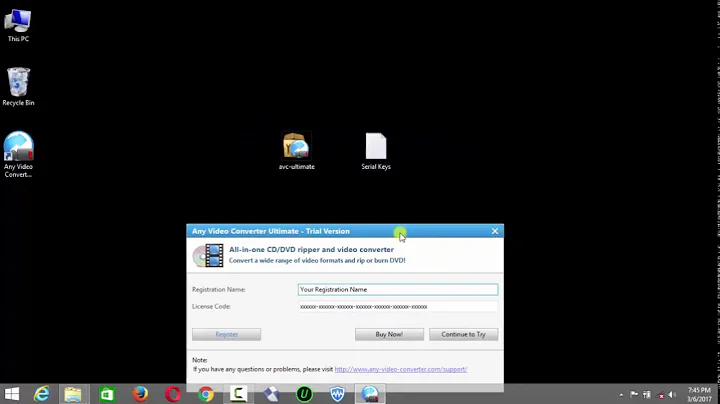Close the Trial Version dialog
This screenshot has width=720, height=404.
coord(495,231)
